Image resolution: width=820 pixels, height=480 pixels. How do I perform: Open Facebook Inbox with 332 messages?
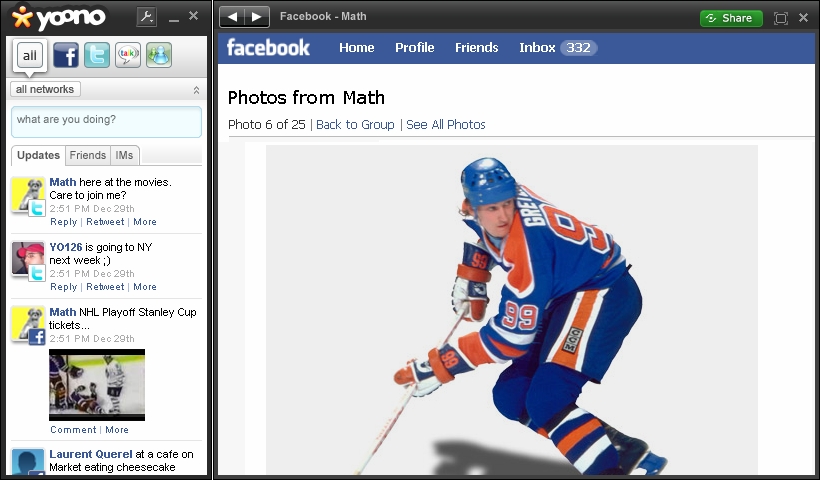pos(558,47)
